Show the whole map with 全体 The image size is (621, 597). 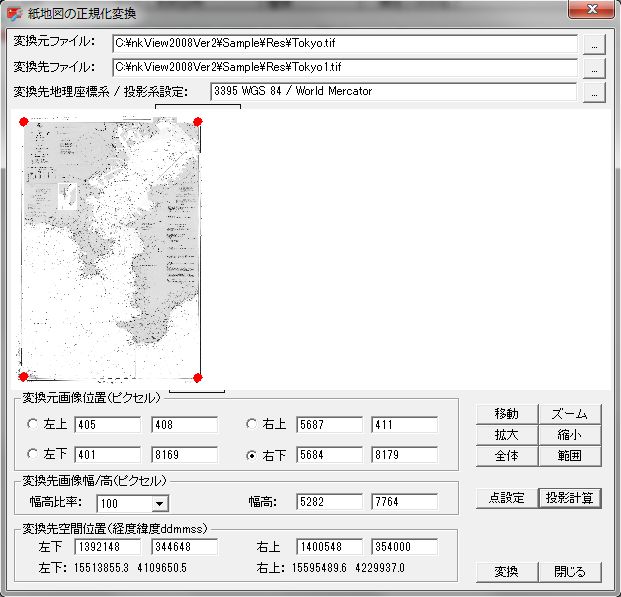point(506,456)
